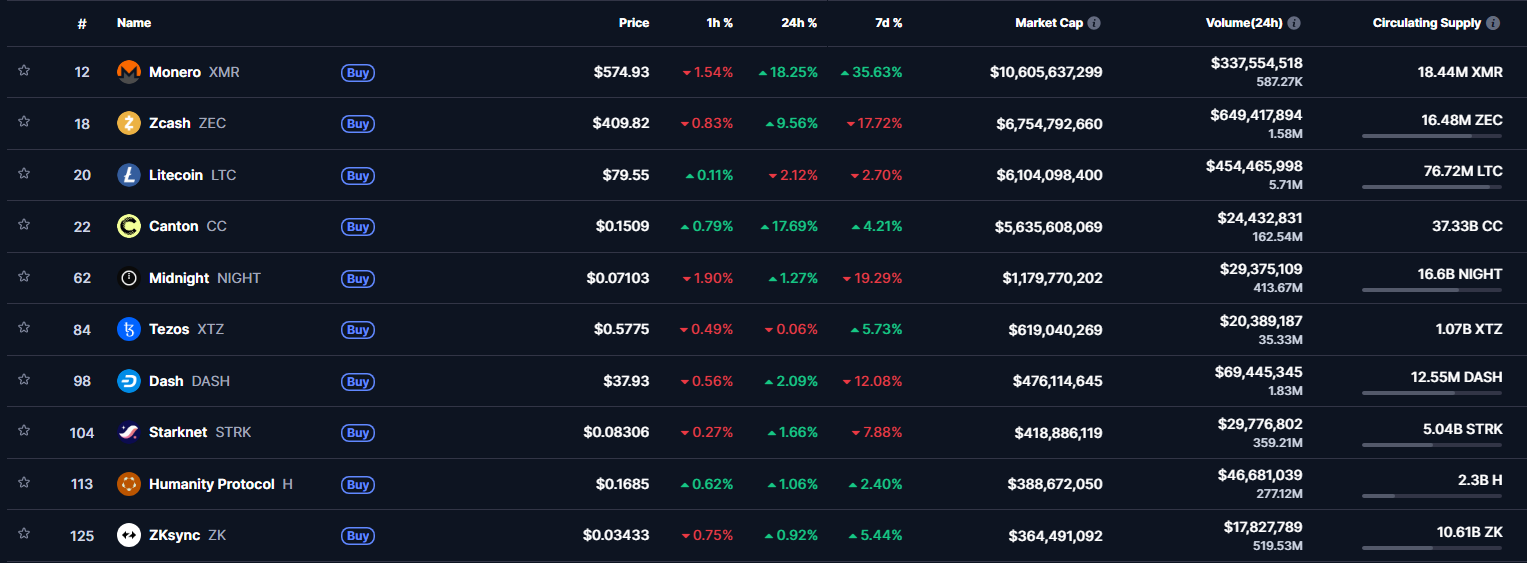Sort table by Price column header
1527x563 pixels.
[x=634, y=23]
